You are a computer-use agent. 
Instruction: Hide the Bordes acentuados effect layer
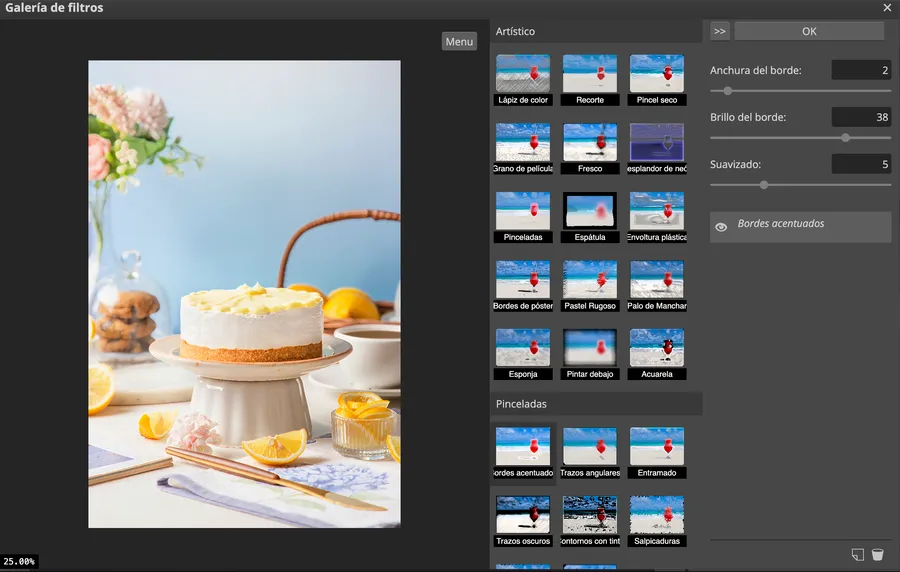pos(721,227)
